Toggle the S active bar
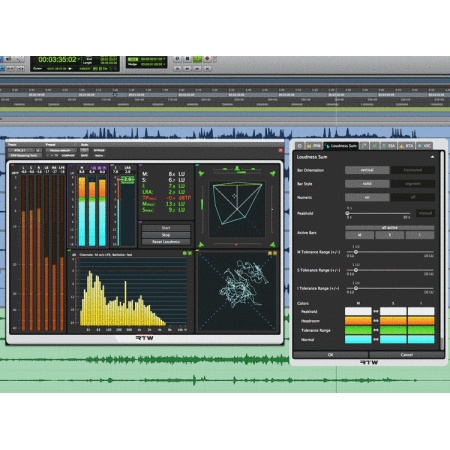Image resolution: width=450 pixels, height=450 pixels. [390, 235]
